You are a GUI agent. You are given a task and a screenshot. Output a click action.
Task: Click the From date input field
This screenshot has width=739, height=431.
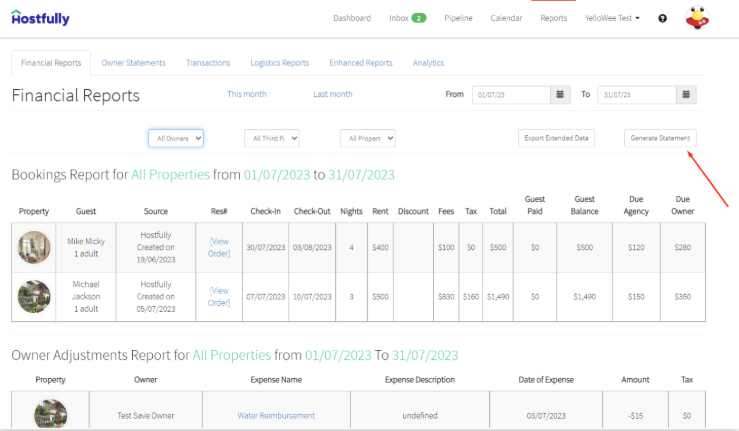click(511, 94)
